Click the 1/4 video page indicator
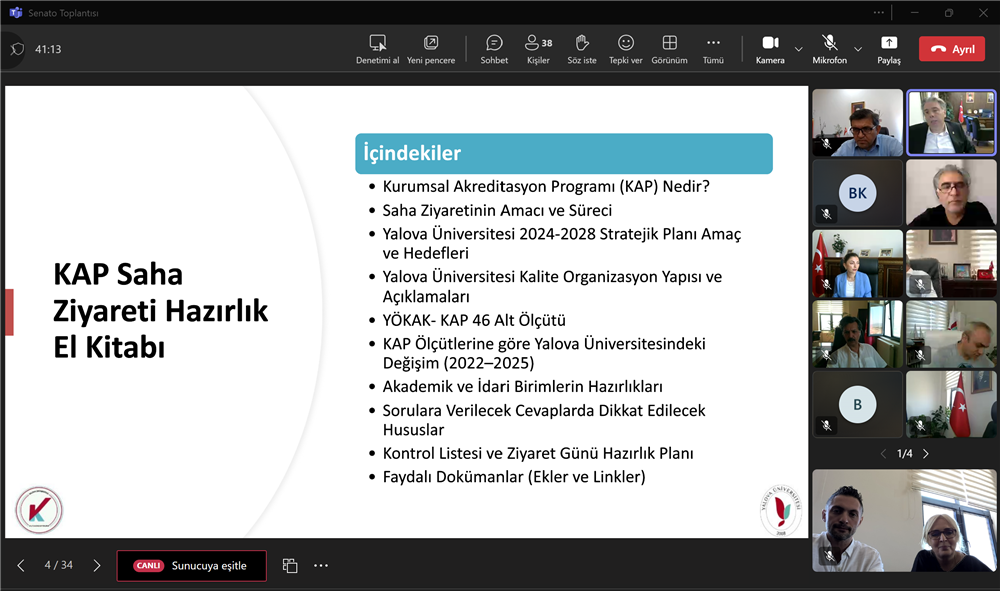This screenshot has height=591, width=1000. pos(904,454)
